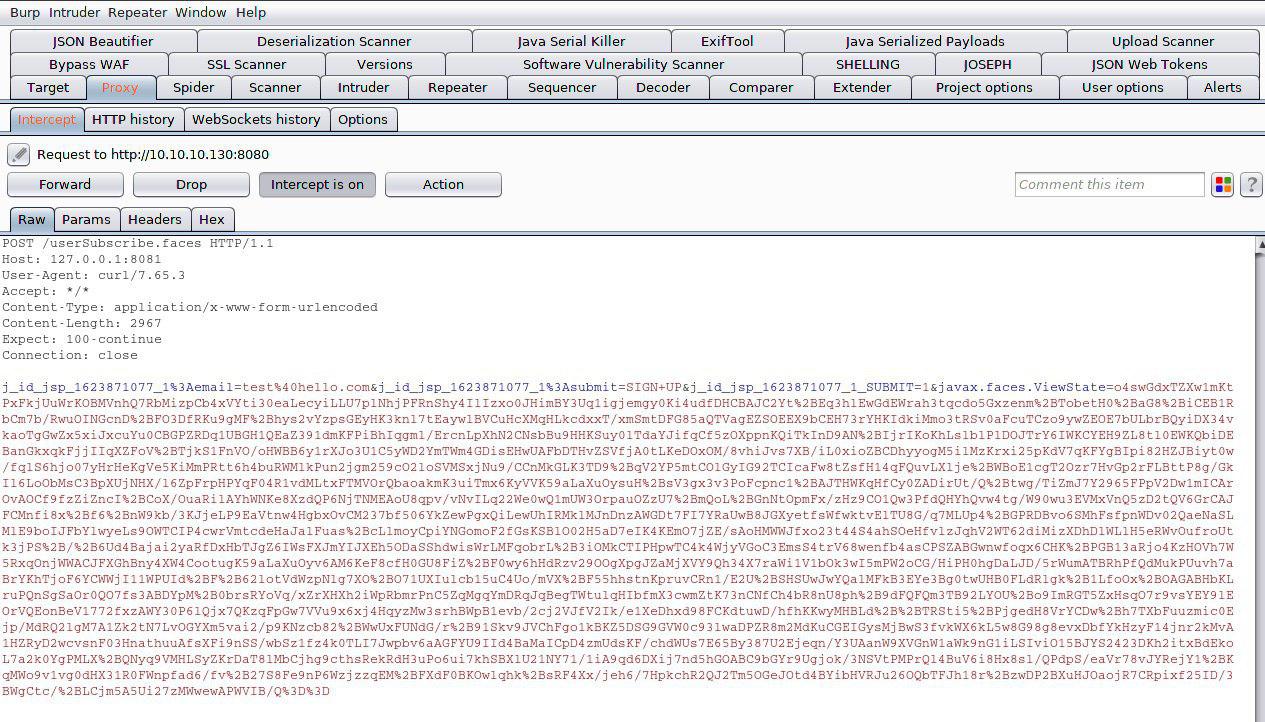Open the WebSockets history sub-tab
The height and width of the screenshot is (722, 1265).
(256, 119)
